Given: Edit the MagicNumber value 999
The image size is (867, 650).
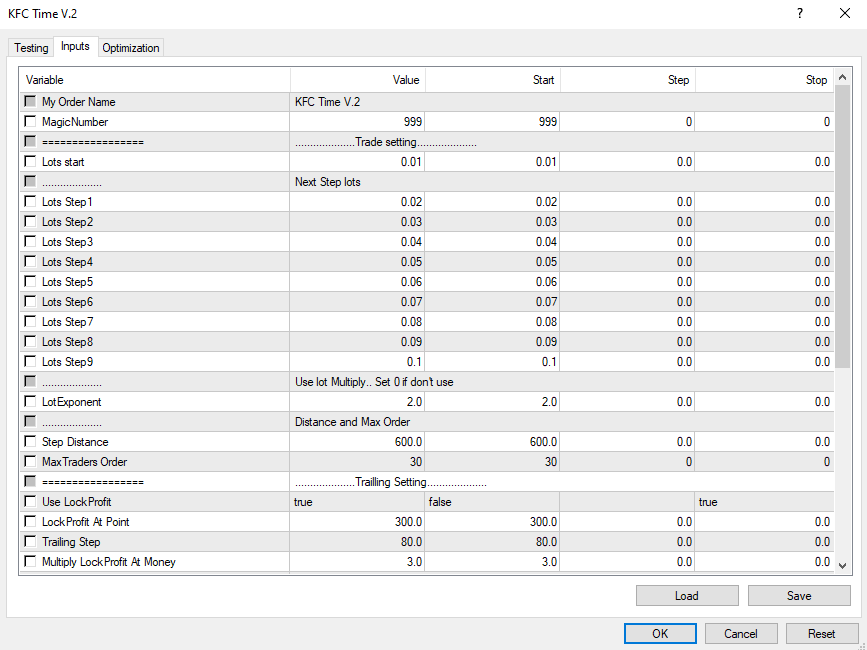Looking at the screenshot, I should tap(357, 122).
